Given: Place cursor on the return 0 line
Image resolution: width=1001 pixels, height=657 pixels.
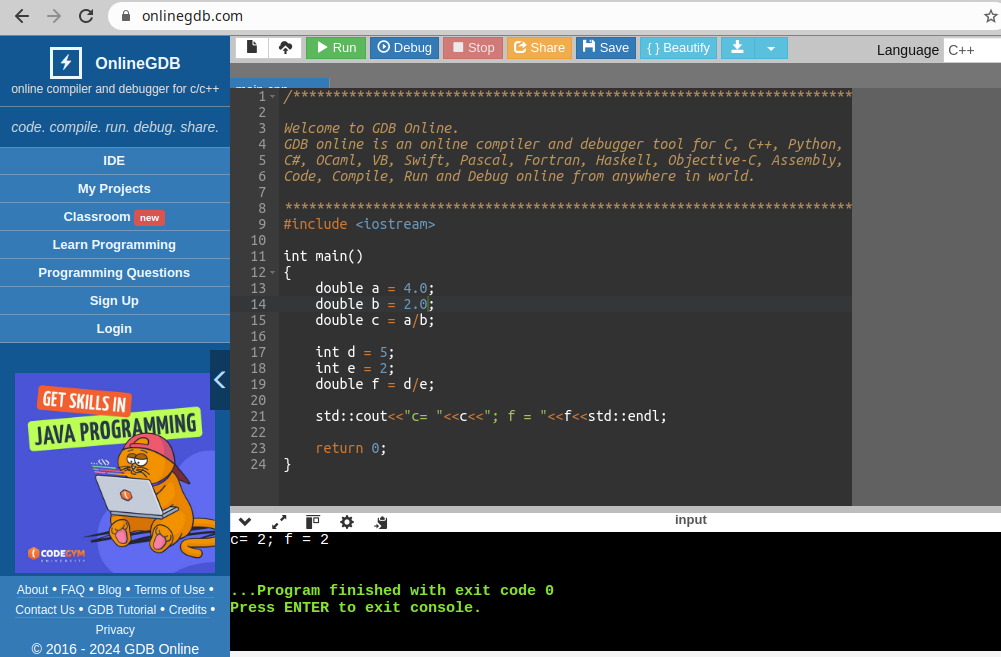Looking at the screenshot, I should pos(350,448).
